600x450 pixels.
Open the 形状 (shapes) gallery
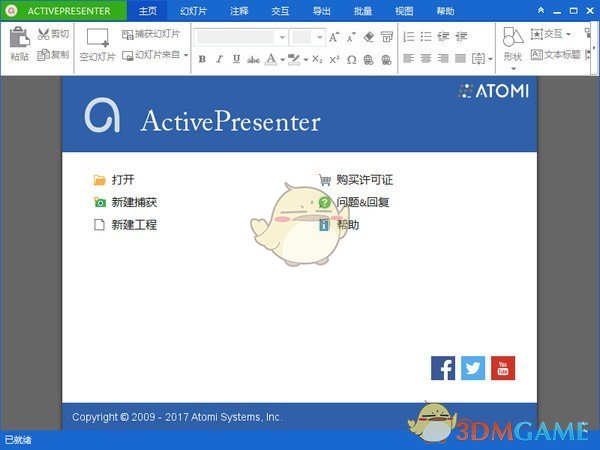513,49
